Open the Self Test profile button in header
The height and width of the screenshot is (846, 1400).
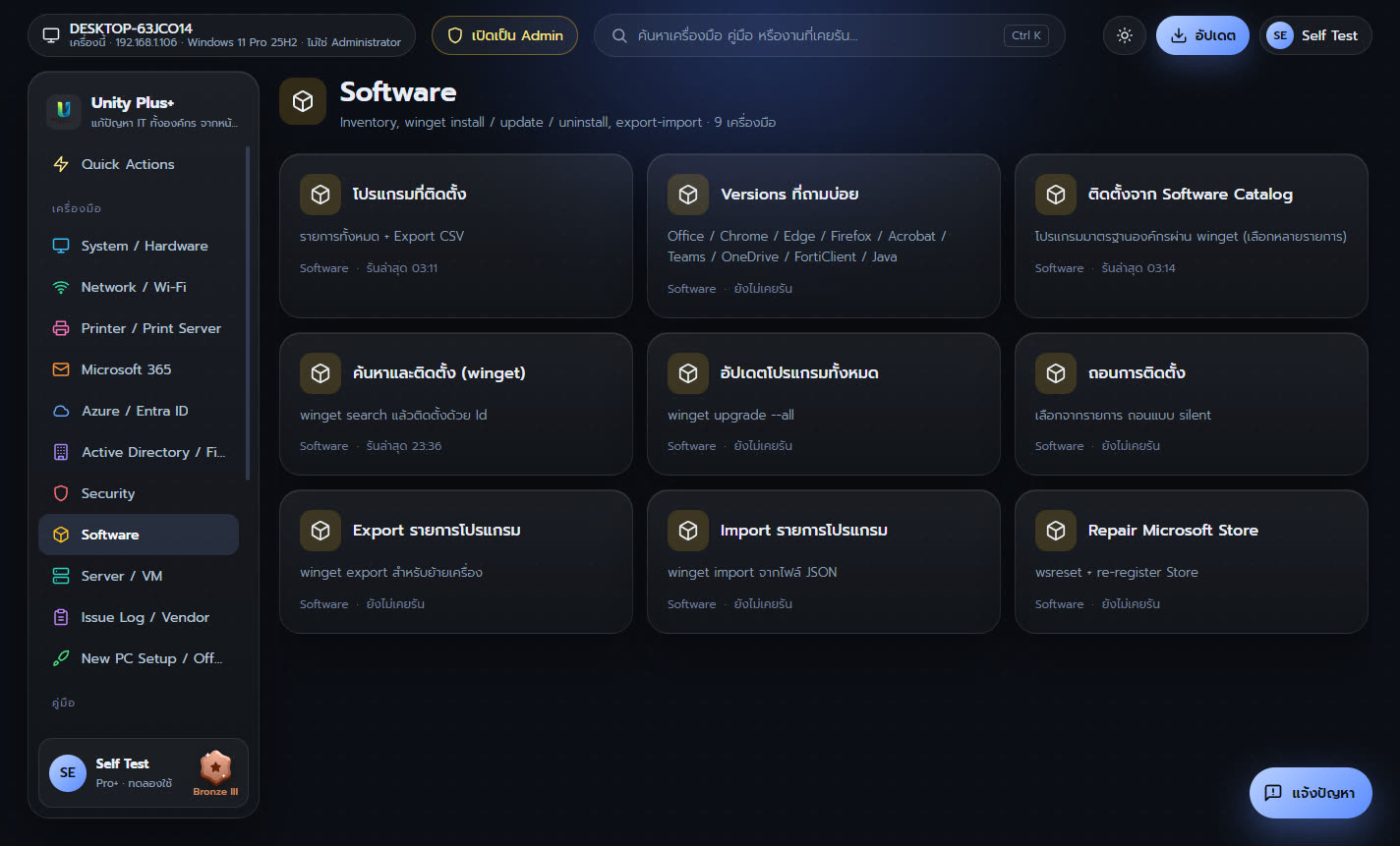(1315, 35)
